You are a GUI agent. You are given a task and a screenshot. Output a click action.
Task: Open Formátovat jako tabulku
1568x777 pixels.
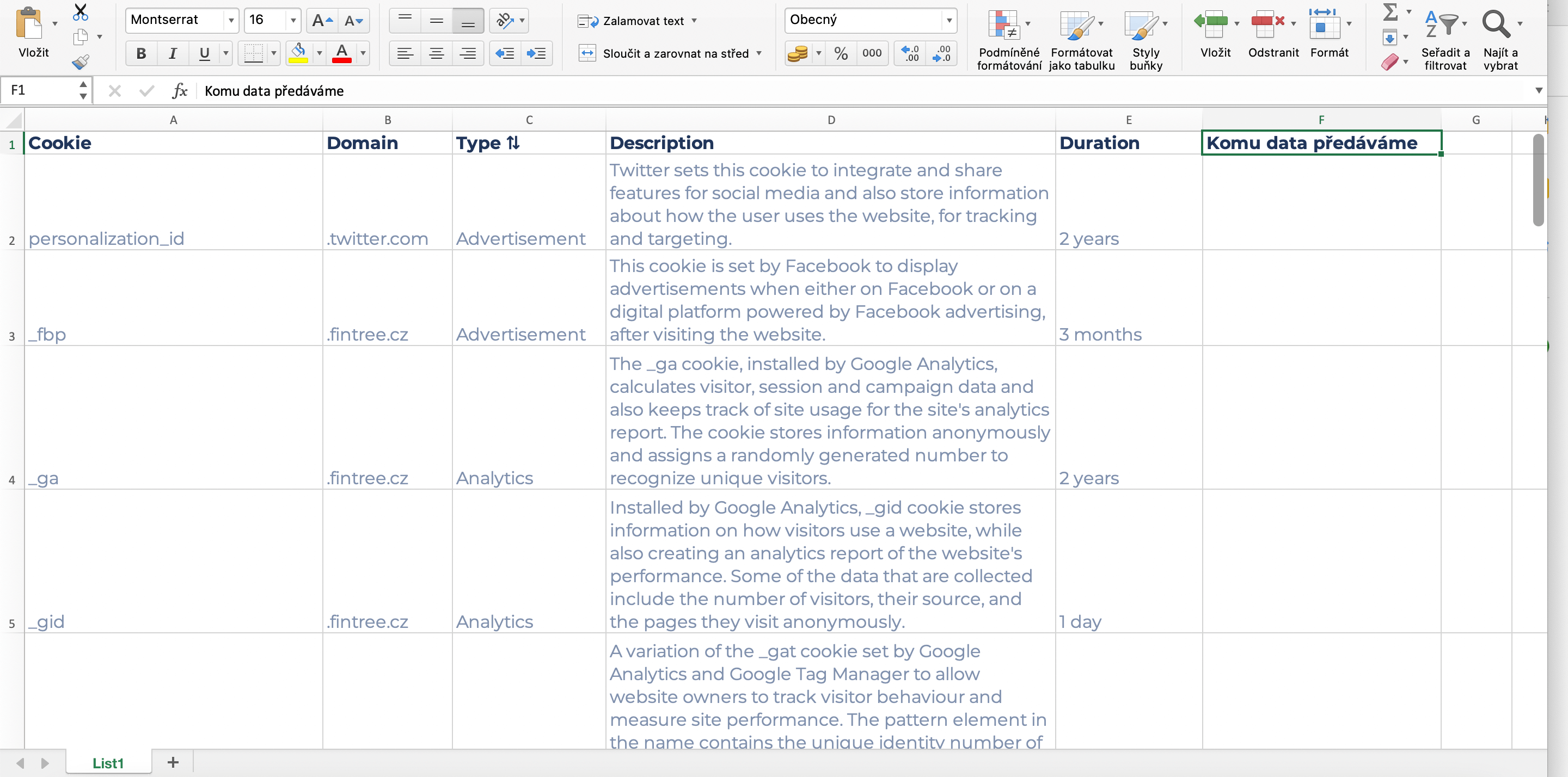(x=1081, y=40)
